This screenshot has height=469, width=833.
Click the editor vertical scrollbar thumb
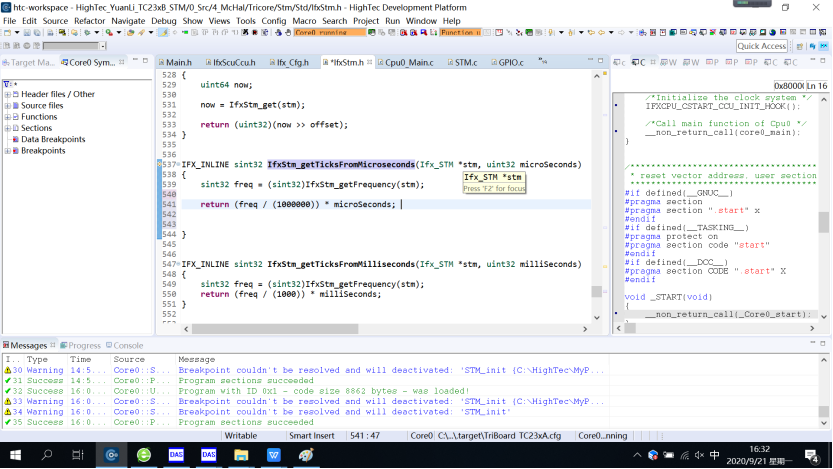click(597, 291)
